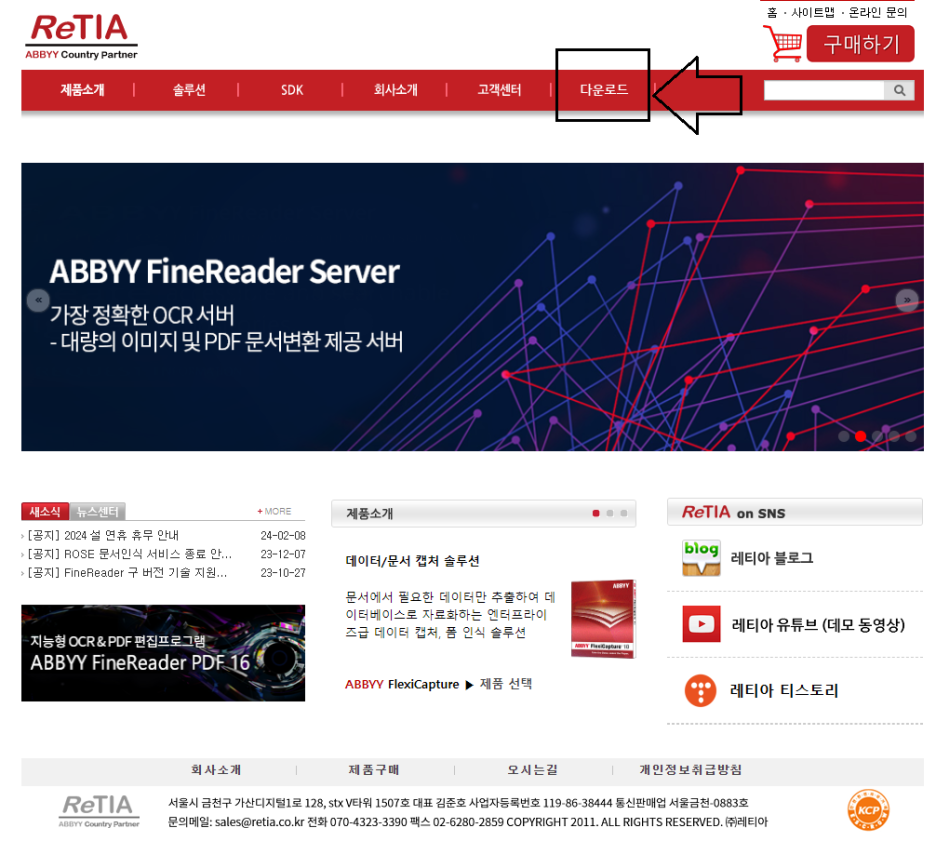This screenshot has width=936, height=868.
Task: Show the next banner slide
Action: (x=907, y=300)
